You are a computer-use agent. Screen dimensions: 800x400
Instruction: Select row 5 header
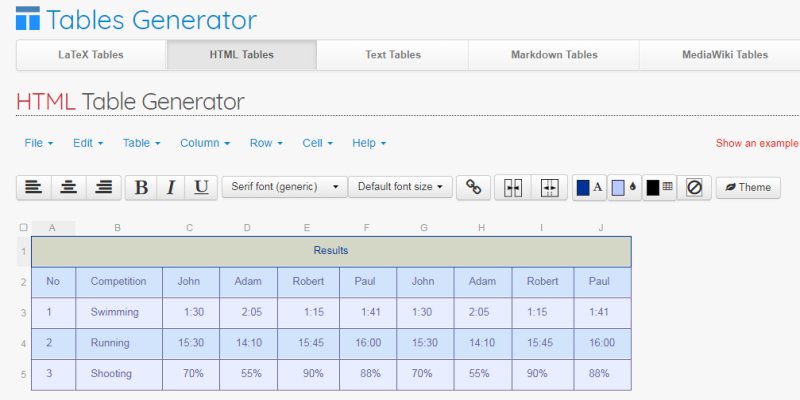pos(23,374)
